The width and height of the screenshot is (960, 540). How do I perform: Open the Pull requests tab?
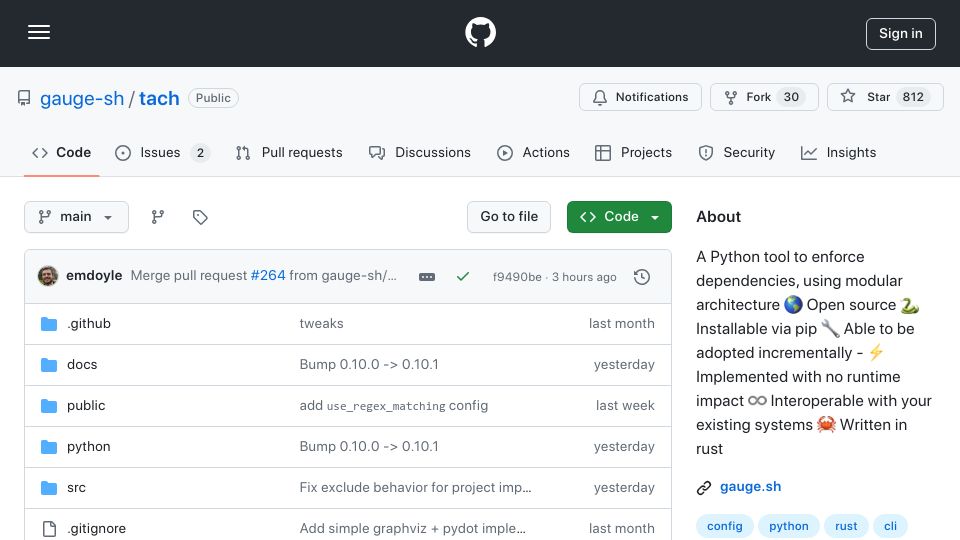tap(289, 152)
